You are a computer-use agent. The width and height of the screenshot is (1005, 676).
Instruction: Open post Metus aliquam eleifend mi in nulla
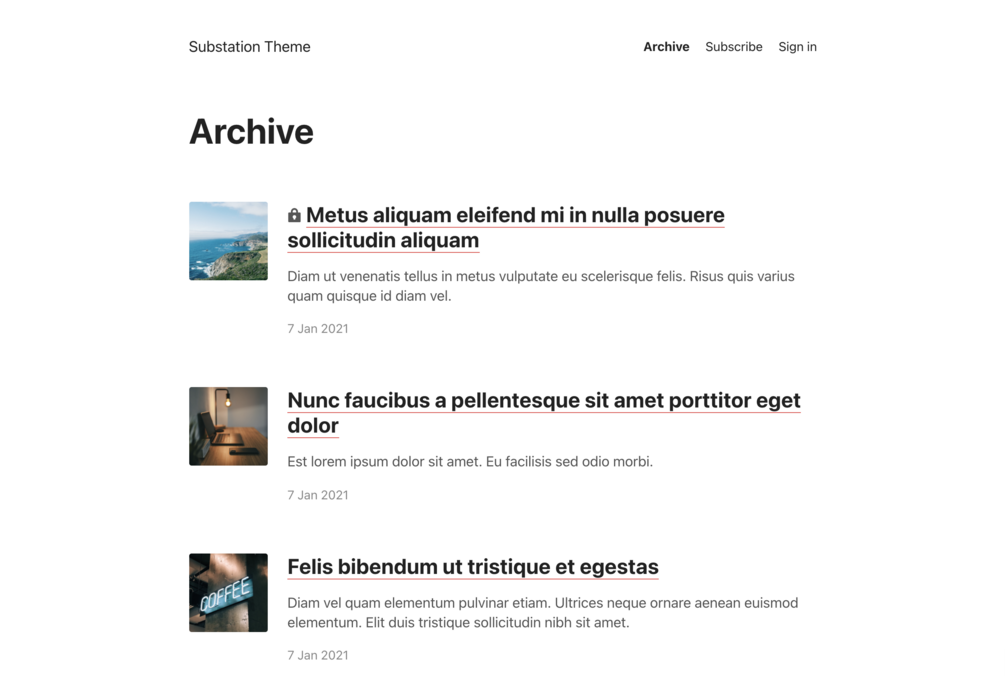pos(506,227)
